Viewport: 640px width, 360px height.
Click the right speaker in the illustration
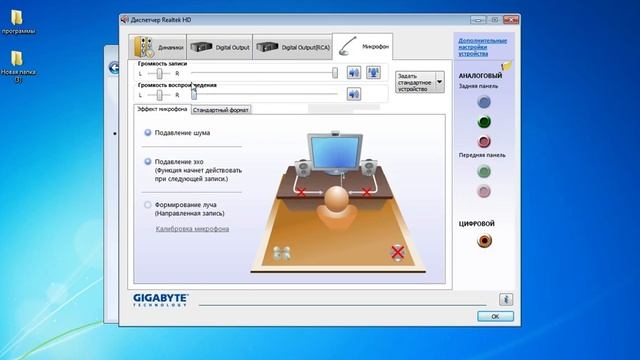click(369, 167)
